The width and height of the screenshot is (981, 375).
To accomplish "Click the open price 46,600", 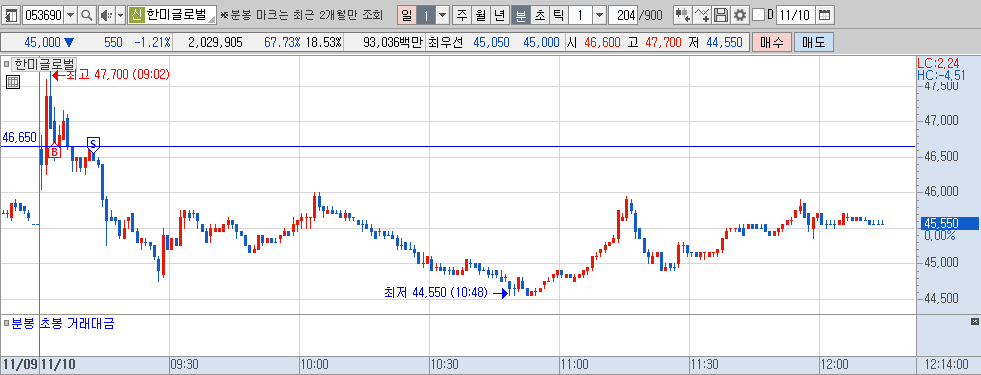I will [602, 43].
